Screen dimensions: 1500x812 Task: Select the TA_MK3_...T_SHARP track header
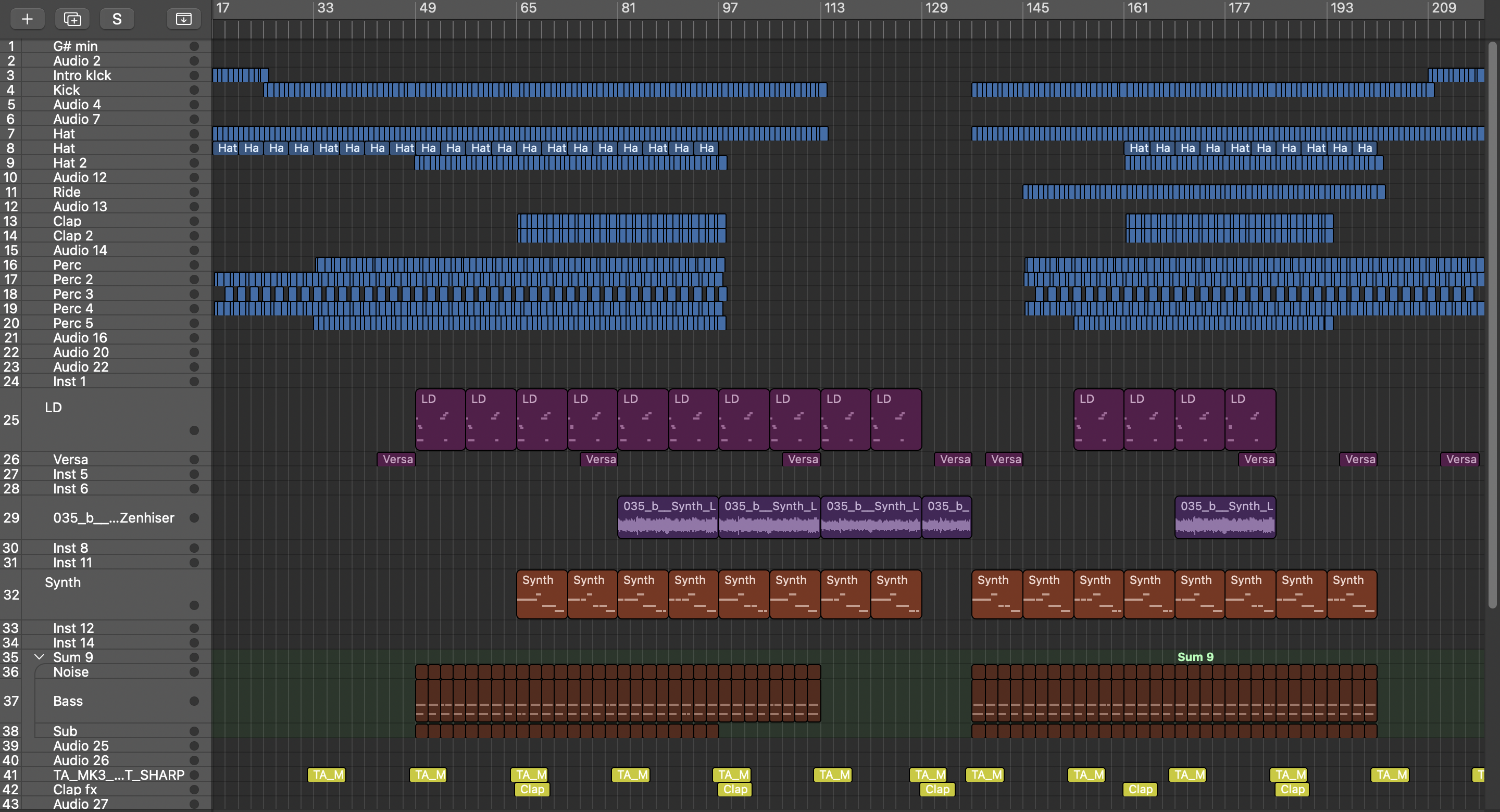click(x=105, y=774)
